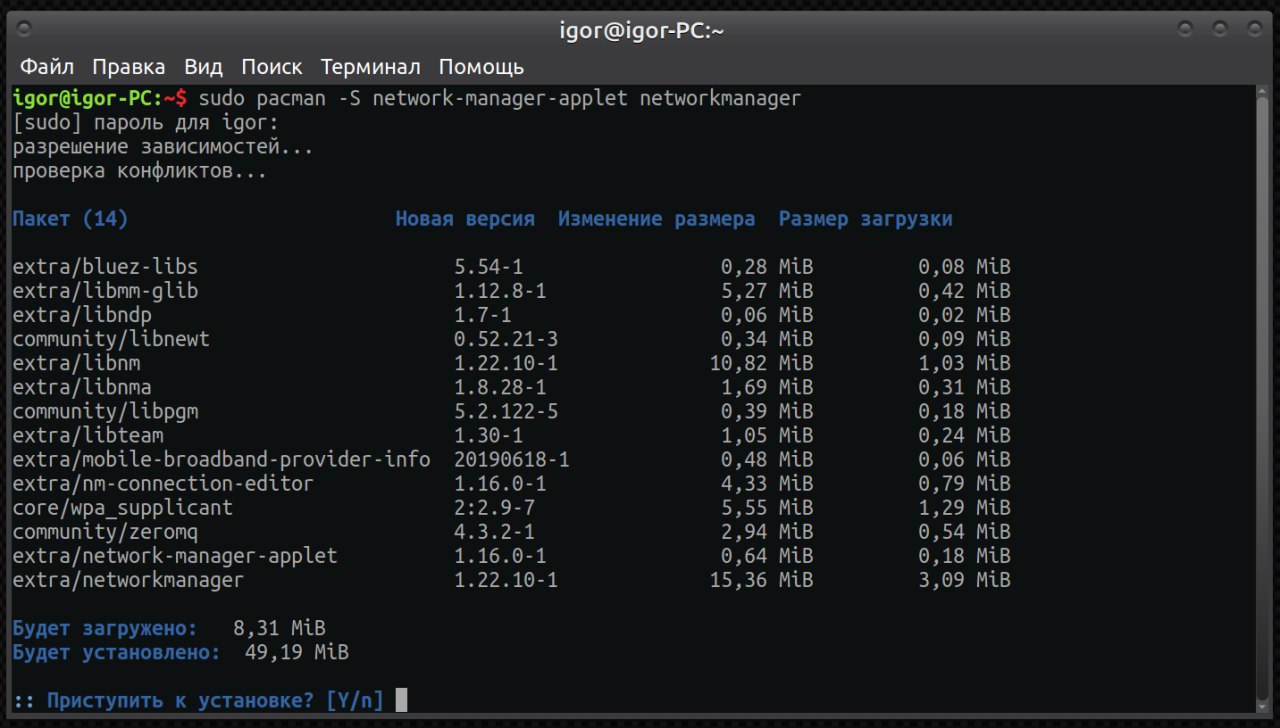Click the extra/networkmanager package name
Image resolution: width=1280 pixels, height=728 pixels.
(x=128, y=579)
